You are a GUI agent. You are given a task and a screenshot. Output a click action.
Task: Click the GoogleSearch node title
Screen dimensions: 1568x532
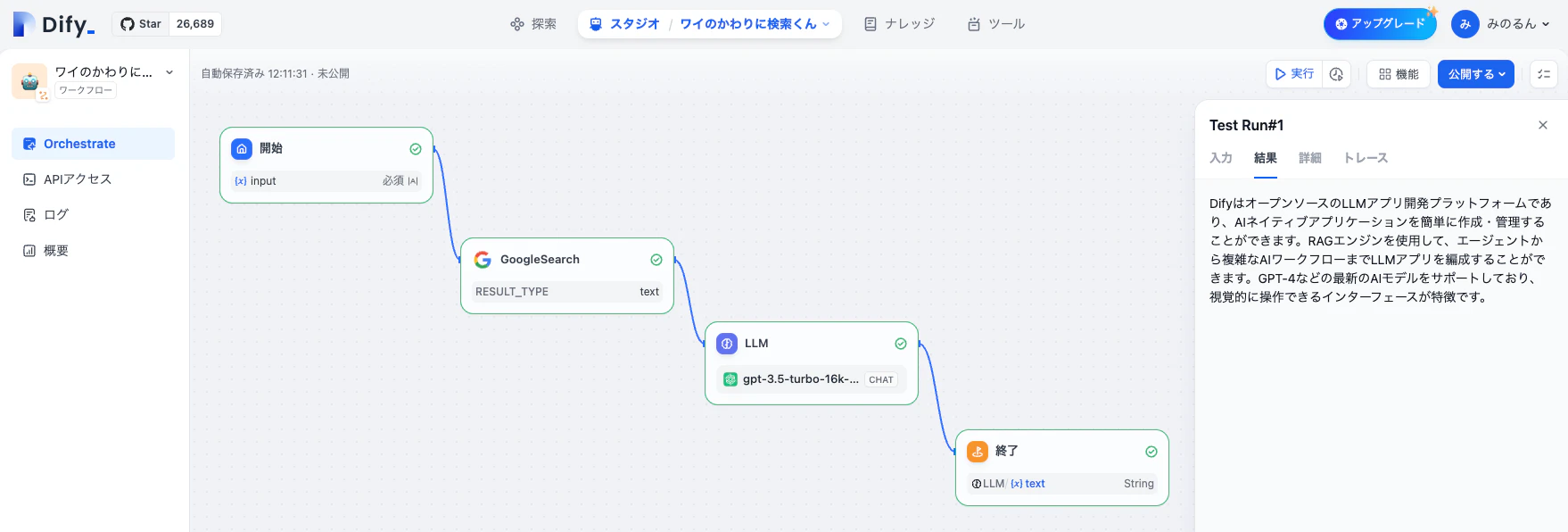click(540, 260)
